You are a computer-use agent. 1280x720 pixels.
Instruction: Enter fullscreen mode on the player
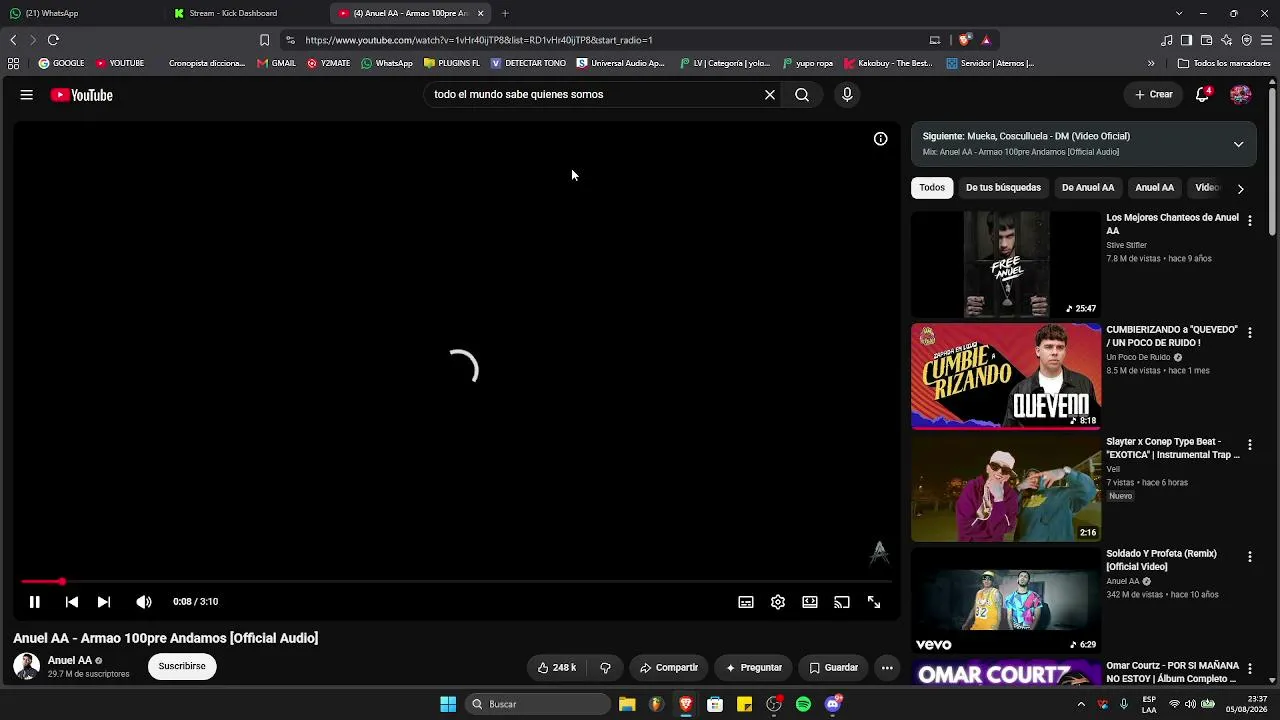point(874,602)
